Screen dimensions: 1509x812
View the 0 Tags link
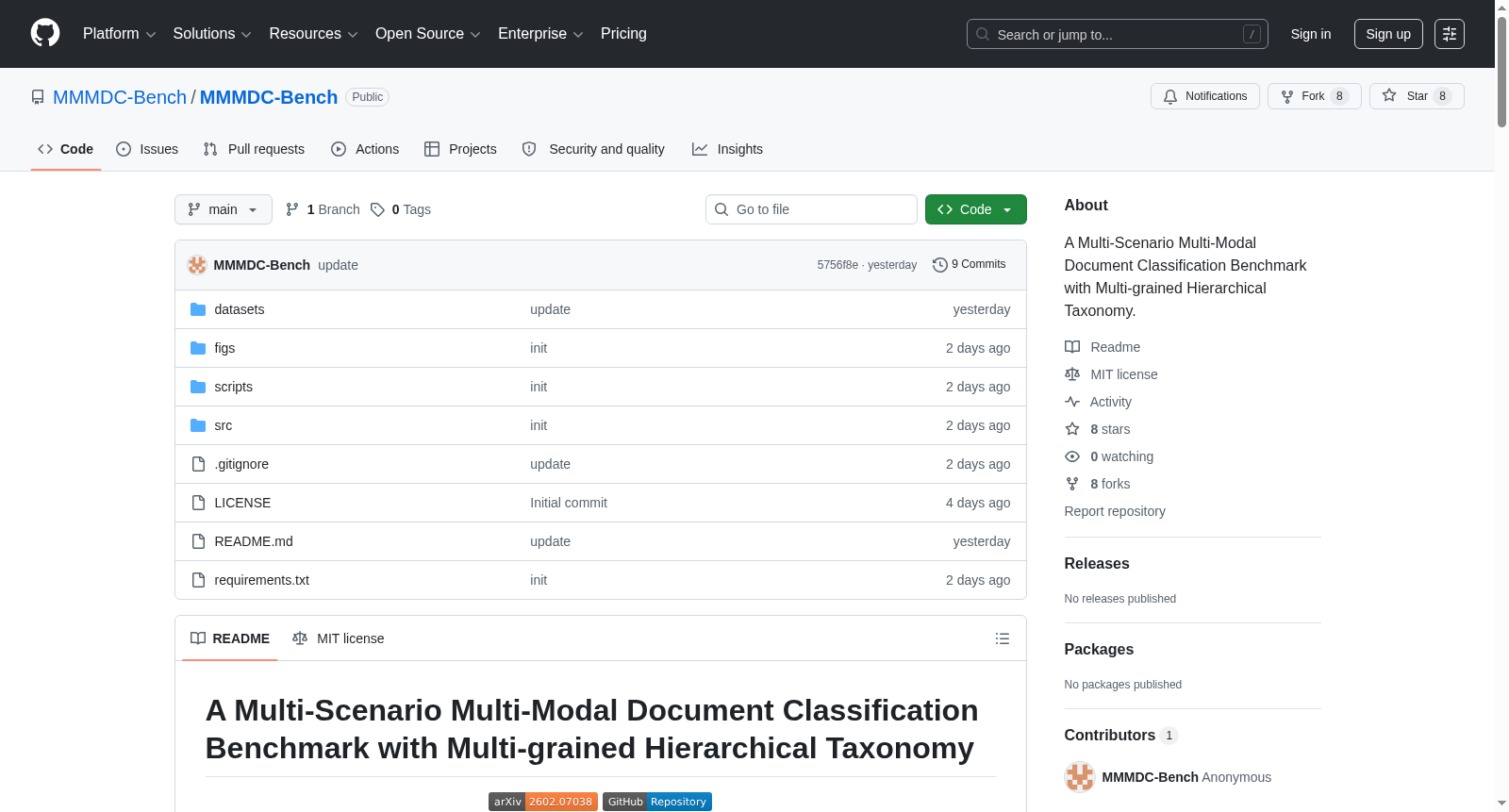(x=401, y=209)
